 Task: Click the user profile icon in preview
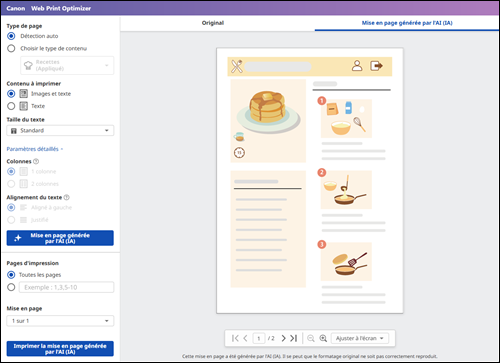(x=357, y=66)
